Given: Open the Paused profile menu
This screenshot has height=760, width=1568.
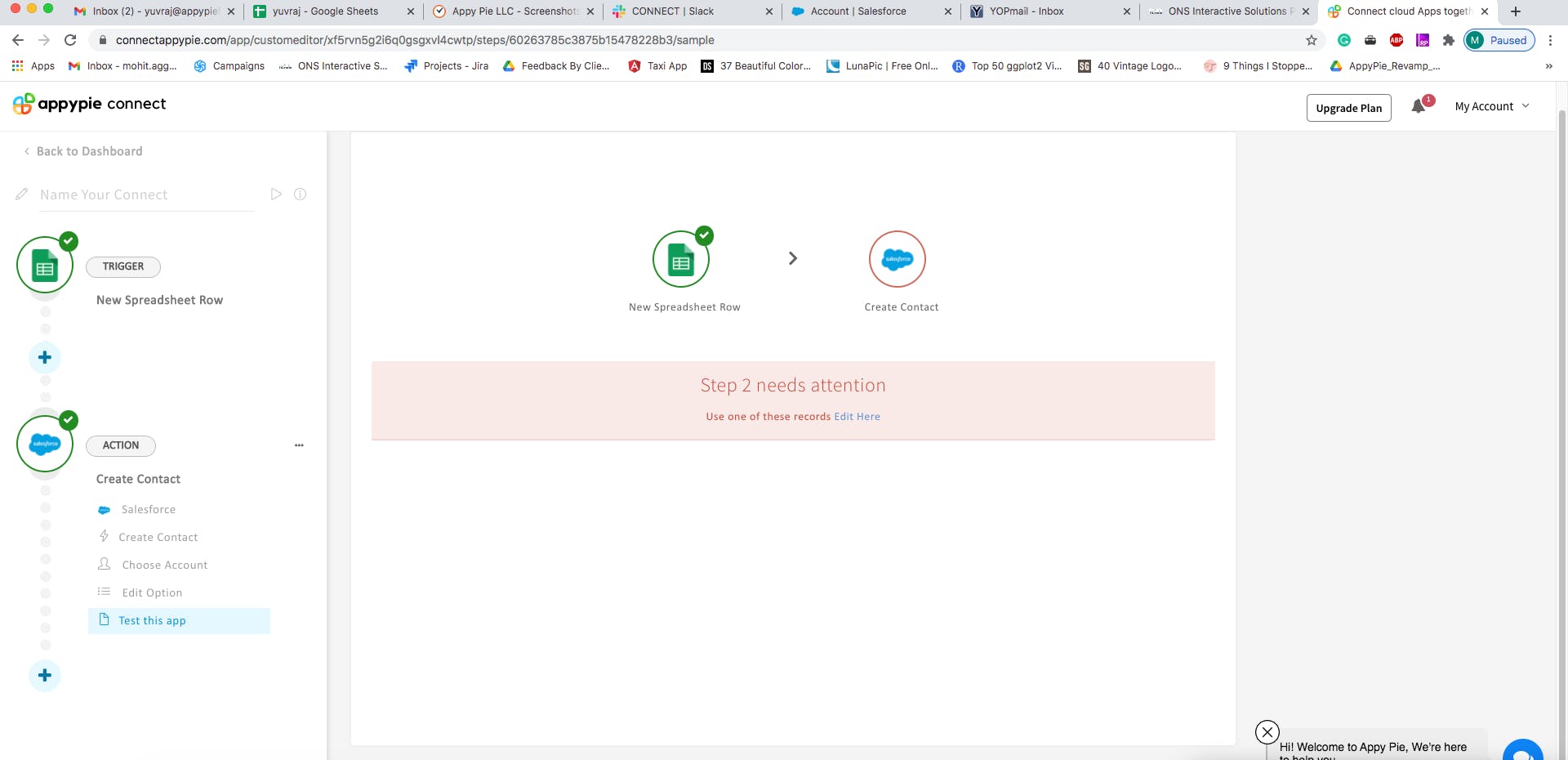Looking at the screenshot, I should click(1499, 40).
